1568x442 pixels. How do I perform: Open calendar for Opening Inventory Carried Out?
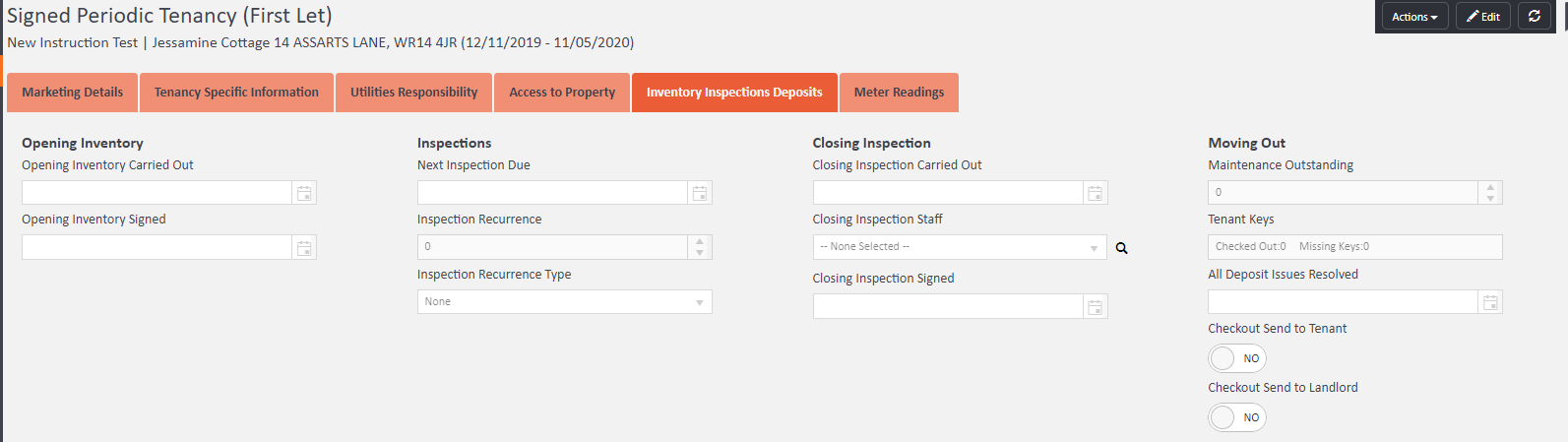[x=304, y=193]
